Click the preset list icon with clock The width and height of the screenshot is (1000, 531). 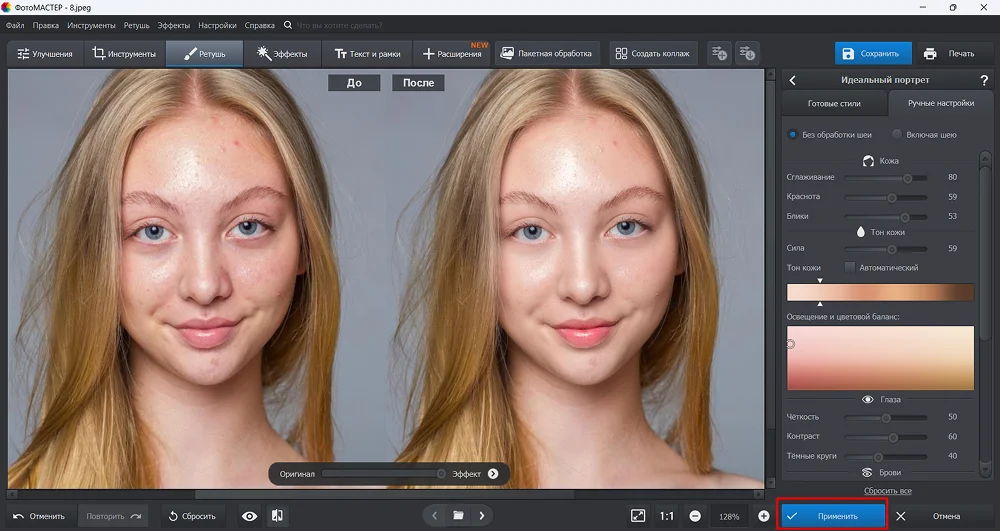tap(747, 54)
